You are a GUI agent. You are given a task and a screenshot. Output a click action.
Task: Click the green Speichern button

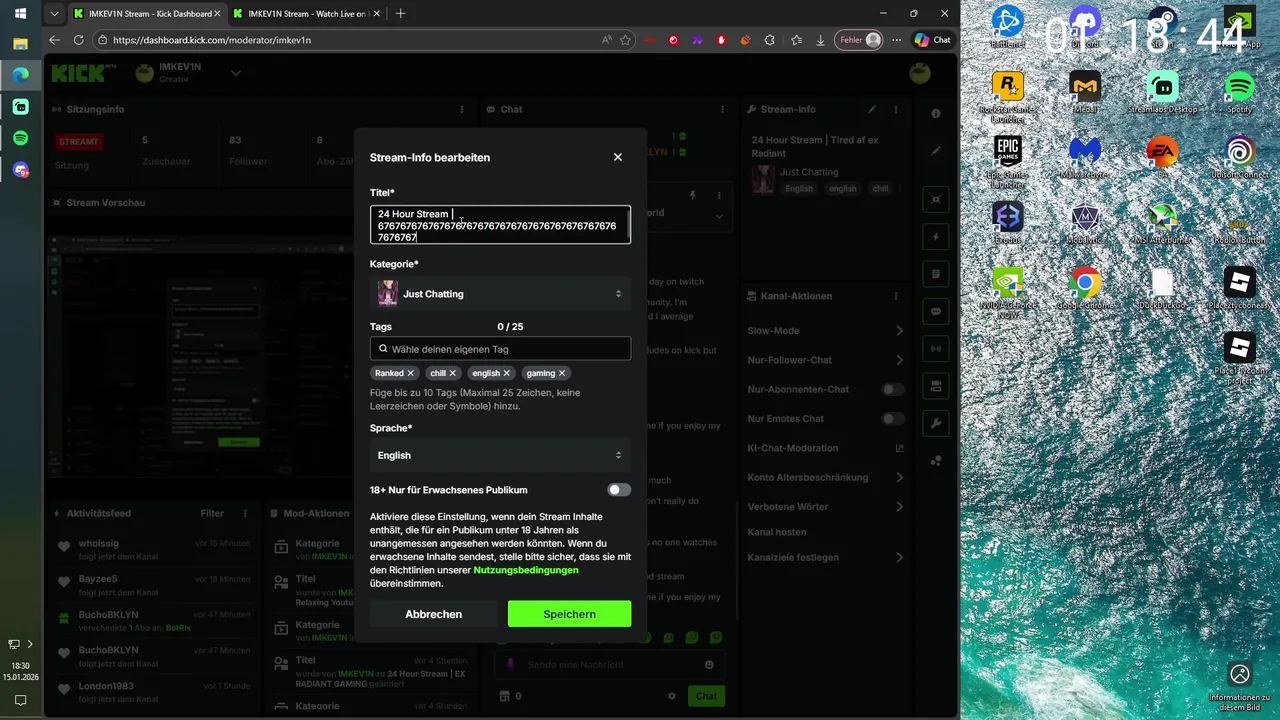point(569,614)
